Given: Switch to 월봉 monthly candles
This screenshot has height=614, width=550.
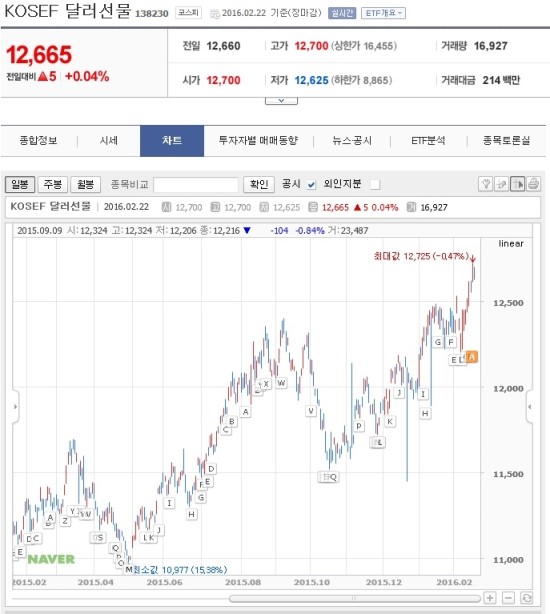Looking at the screenshot, I should (x=86, y=184).
